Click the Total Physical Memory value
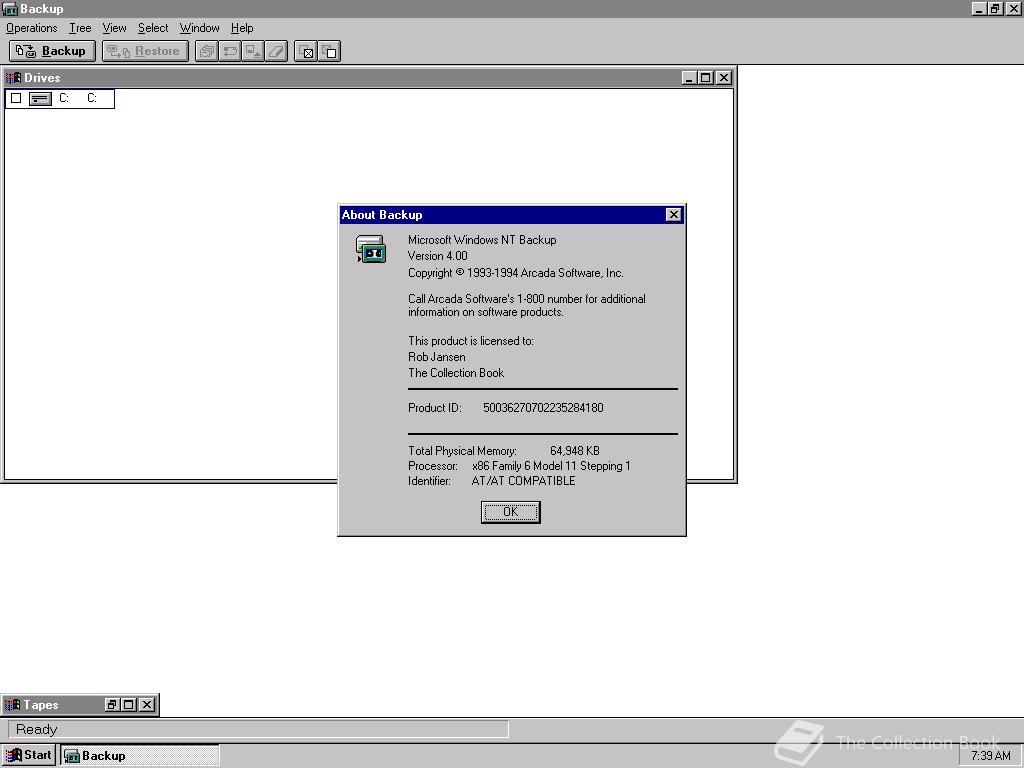 point(575,451)
